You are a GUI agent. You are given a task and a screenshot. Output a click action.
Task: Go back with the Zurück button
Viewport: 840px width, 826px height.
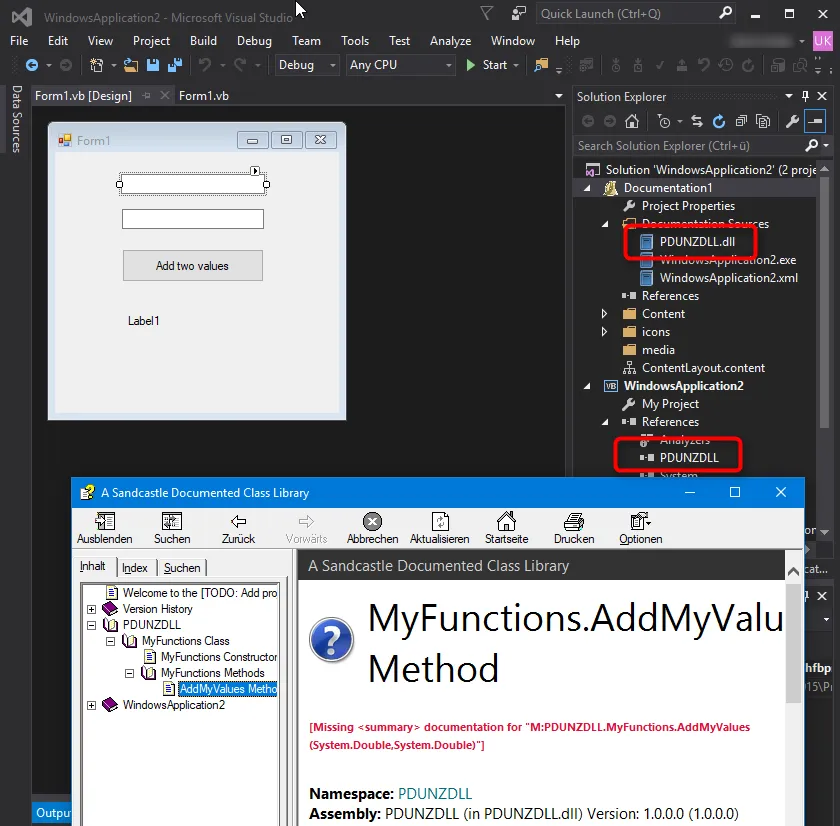click(238, 528)
